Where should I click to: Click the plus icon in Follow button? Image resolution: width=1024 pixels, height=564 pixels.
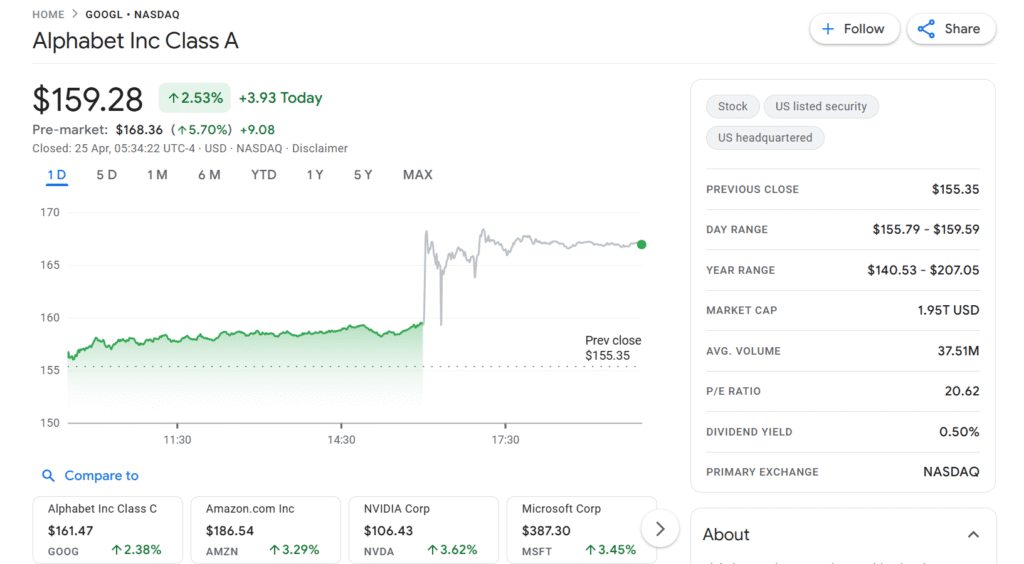[x=828, y=29]
